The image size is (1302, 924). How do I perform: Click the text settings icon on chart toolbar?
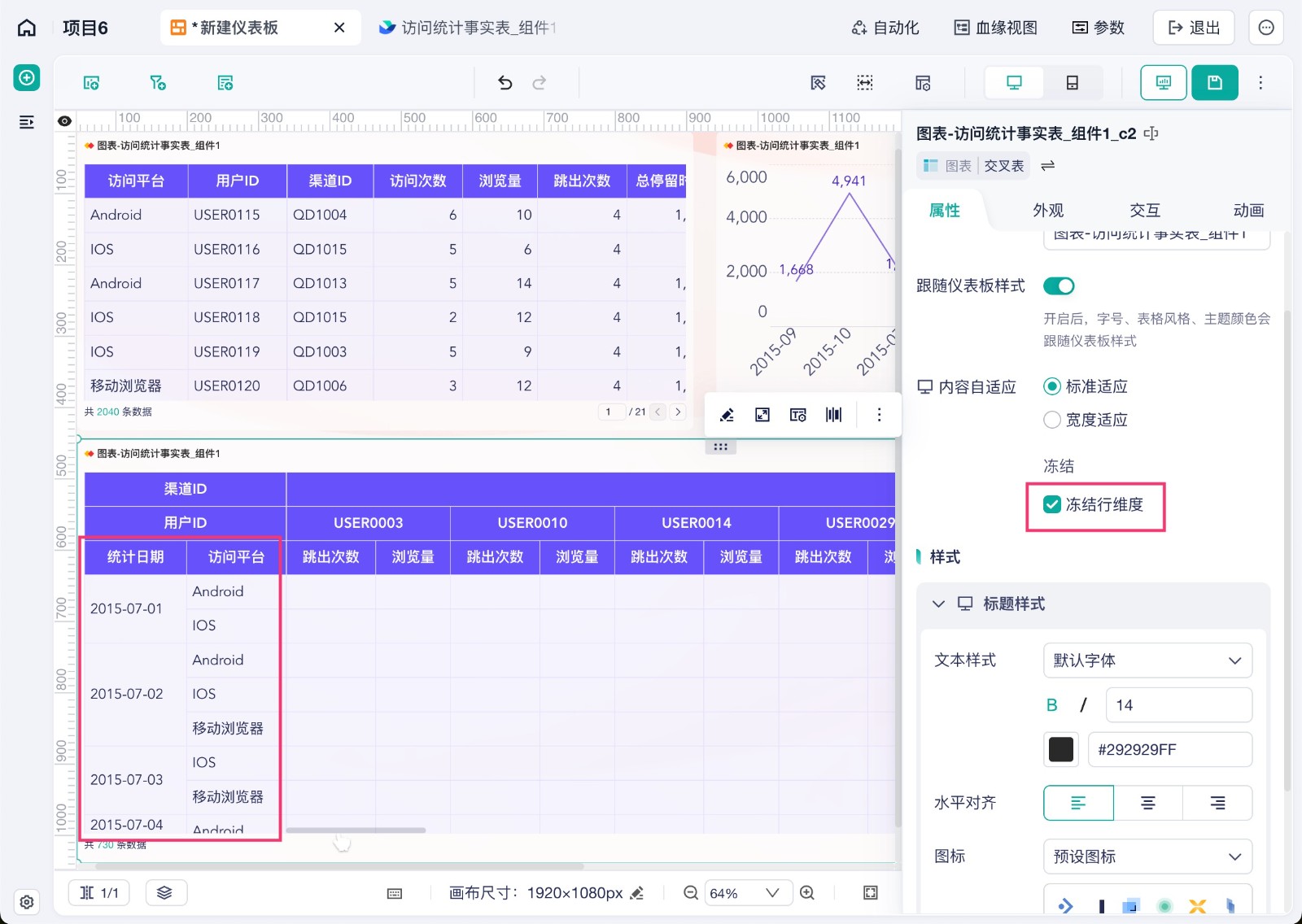coord(798,415)
